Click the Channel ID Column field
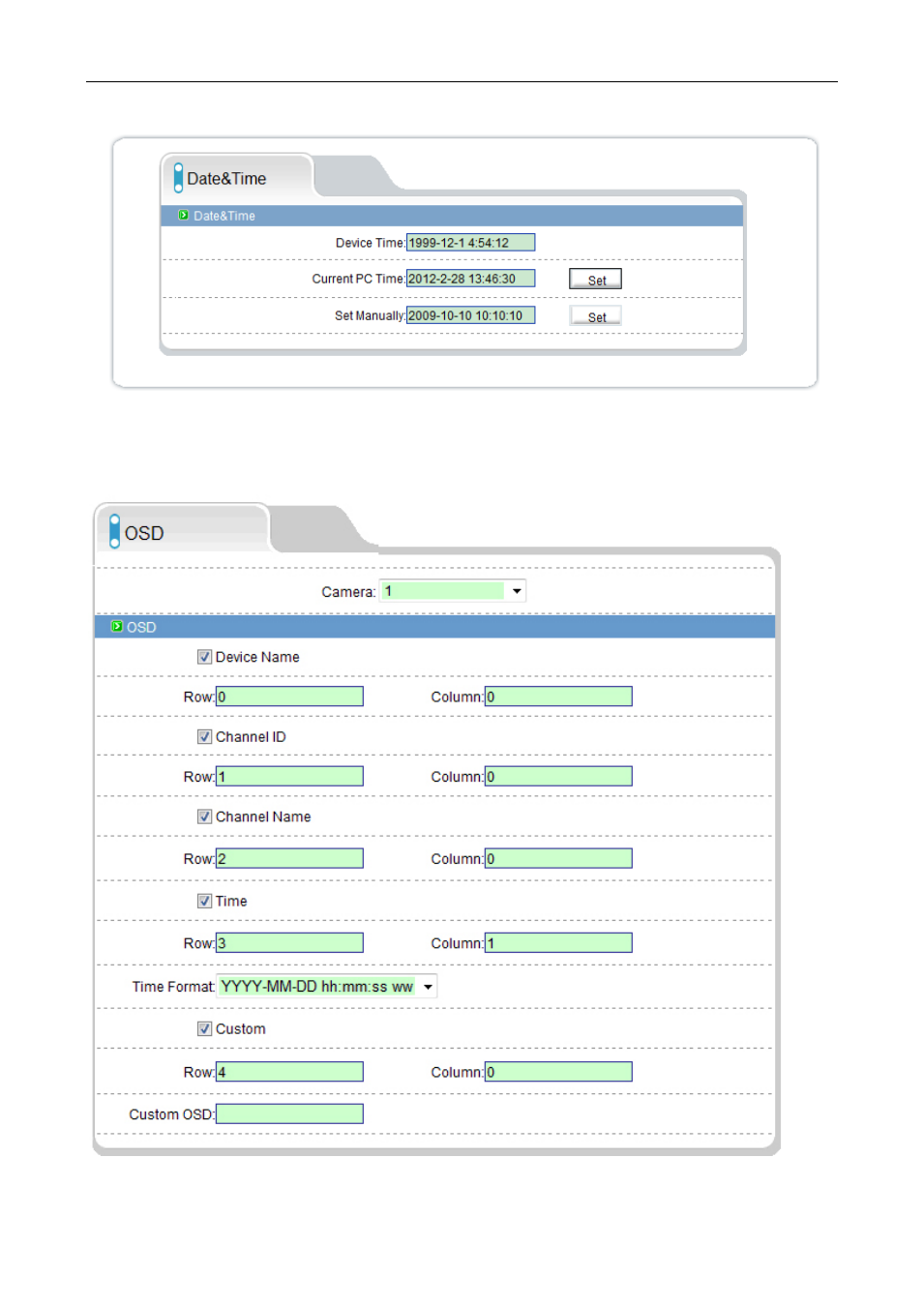This screenshot has height=1306, width=924. tap(558, 777)
